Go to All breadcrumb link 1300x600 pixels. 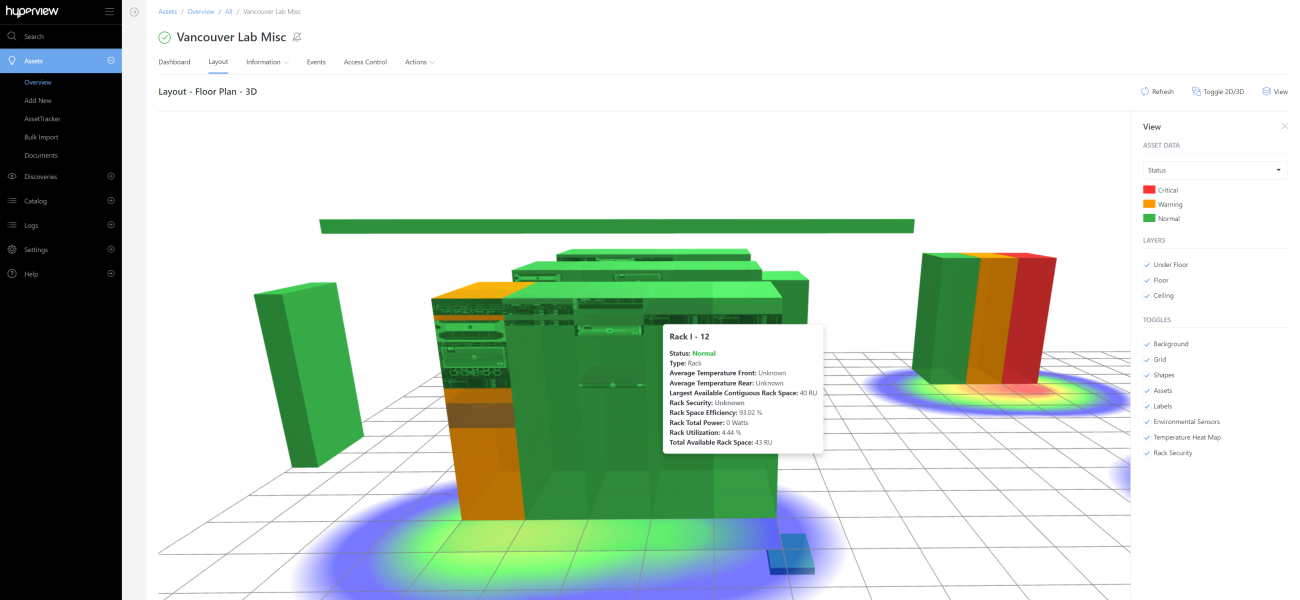[229, 11]
